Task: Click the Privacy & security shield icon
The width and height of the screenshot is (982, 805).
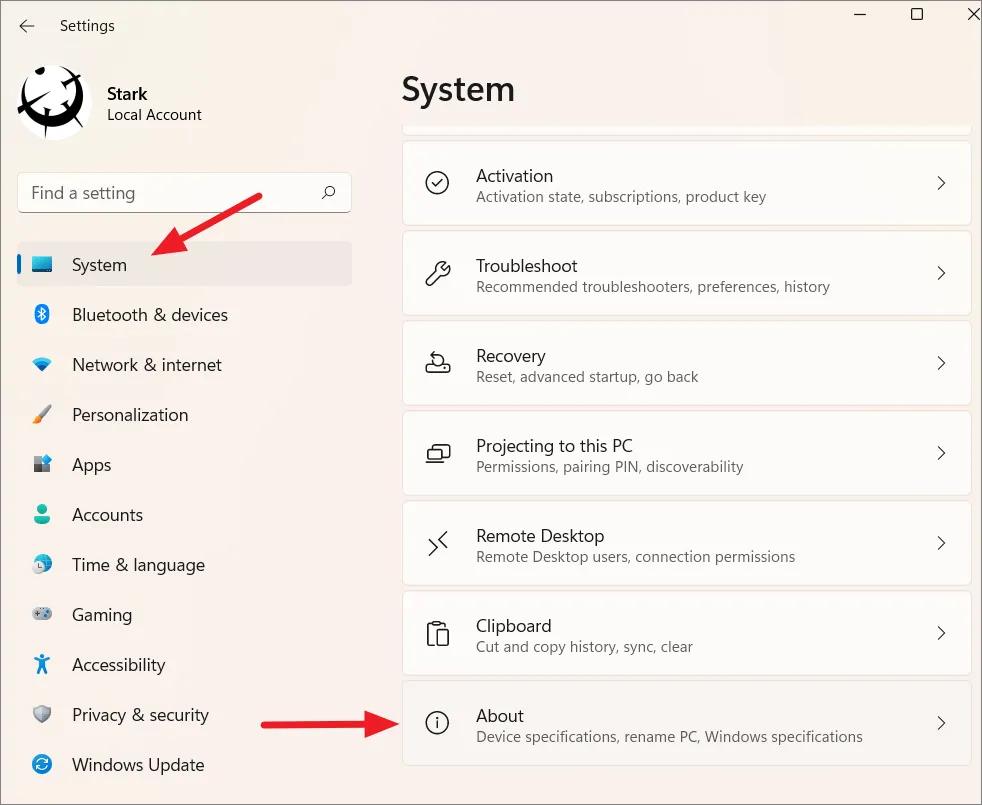Action: pos(42,714)
